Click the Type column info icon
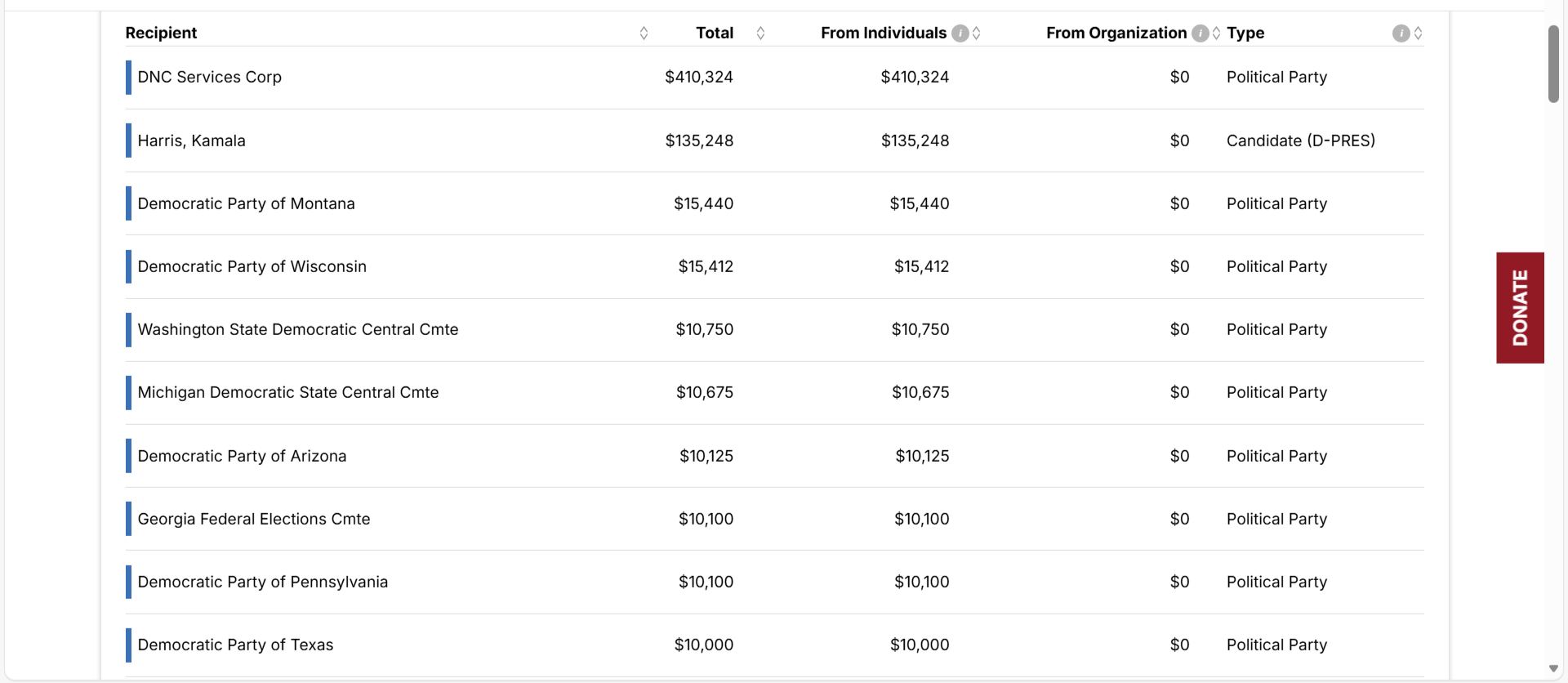The image size is (1568, 683). (1401, 33)
